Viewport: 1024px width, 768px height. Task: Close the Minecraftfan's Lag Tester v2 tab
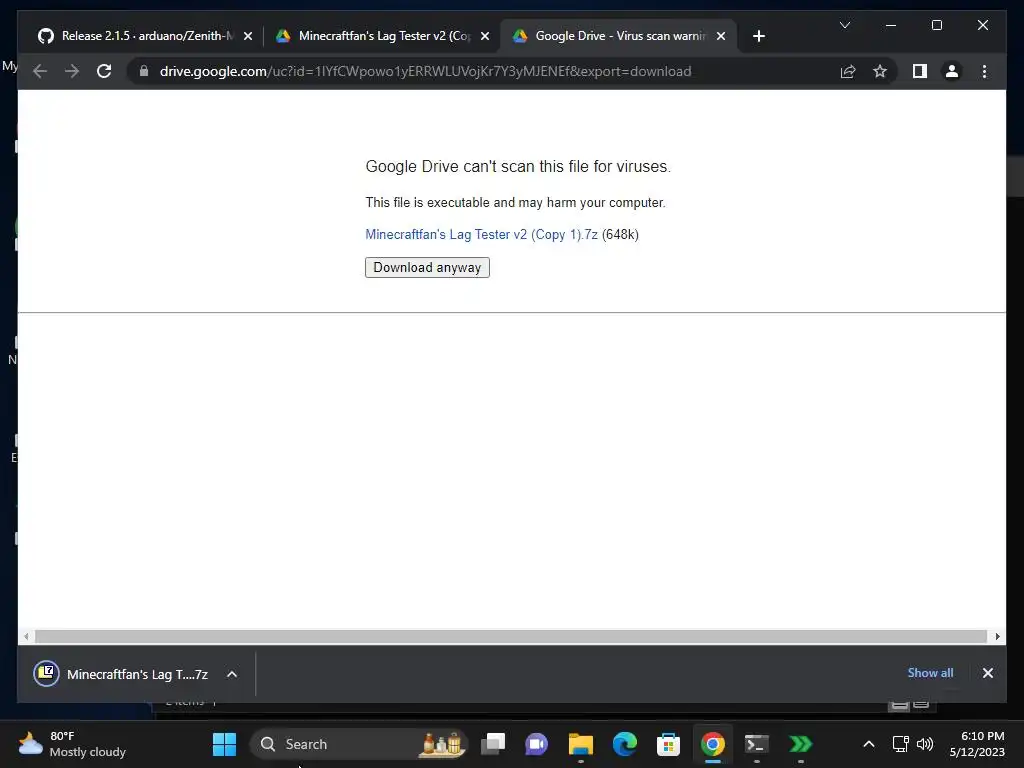pyautogui.click(x=485, y=36)
